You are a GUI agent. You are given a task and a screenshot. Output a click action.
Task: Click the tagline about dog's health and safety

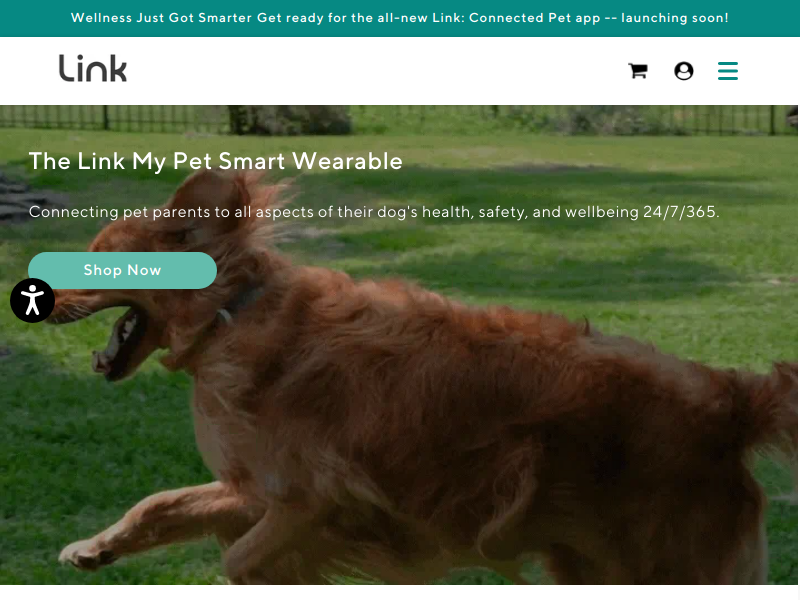374,212
